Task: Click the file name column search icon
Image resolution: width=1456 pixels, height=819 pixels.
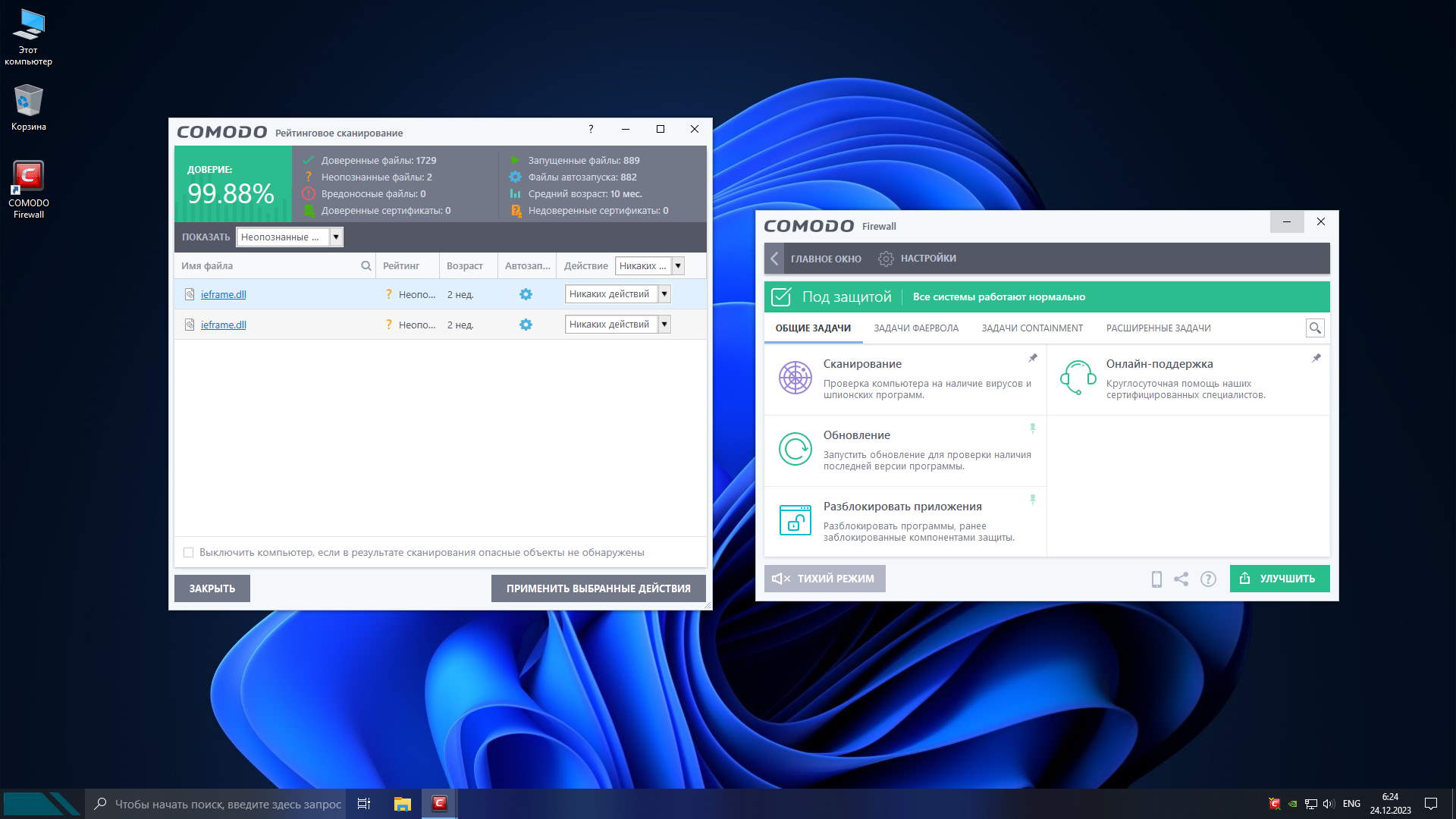Action: coord(366,266)
